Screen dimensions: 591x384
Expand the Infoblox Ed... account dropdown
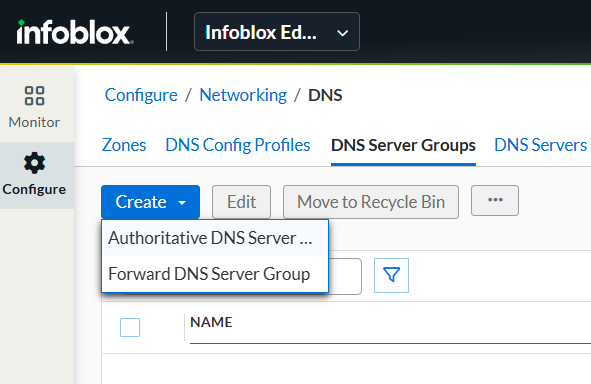[277, 32]
